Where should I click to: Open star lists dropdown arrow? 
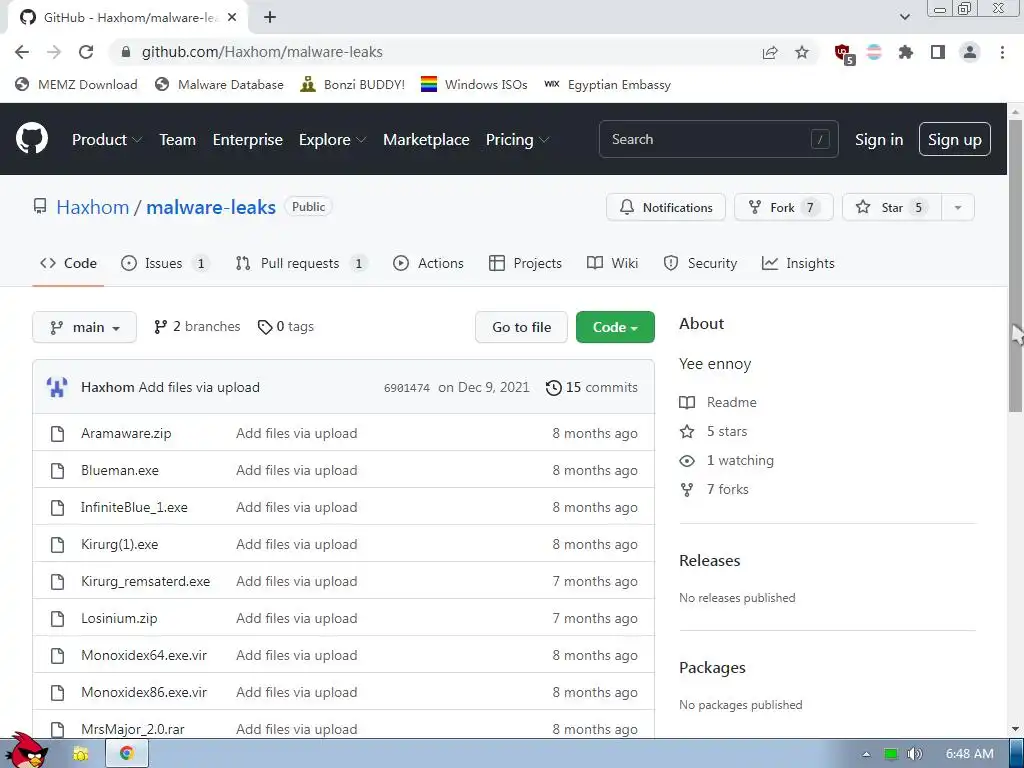coord(958,208)
